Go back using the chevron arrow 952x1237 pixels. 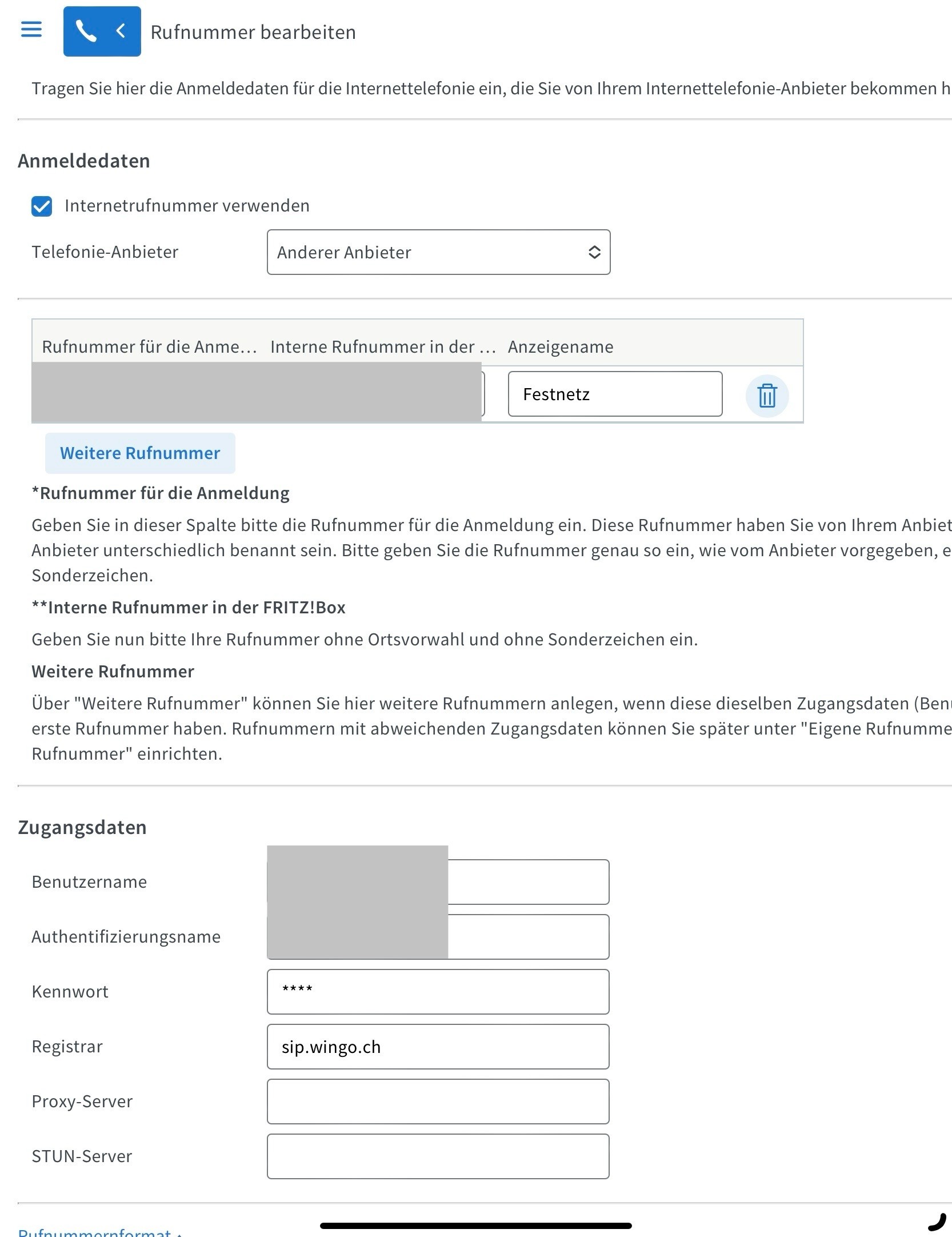(x=121, y=31)
